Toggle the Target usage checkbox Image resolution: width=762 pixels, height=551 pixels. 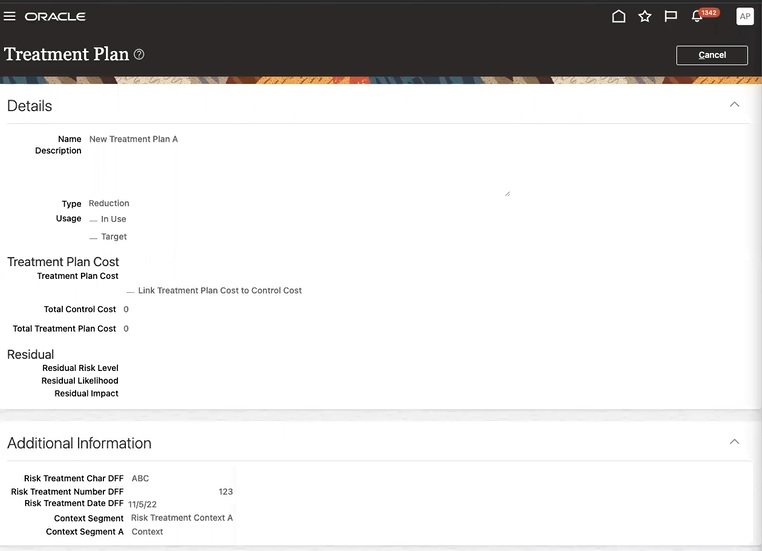pos(93,237)
